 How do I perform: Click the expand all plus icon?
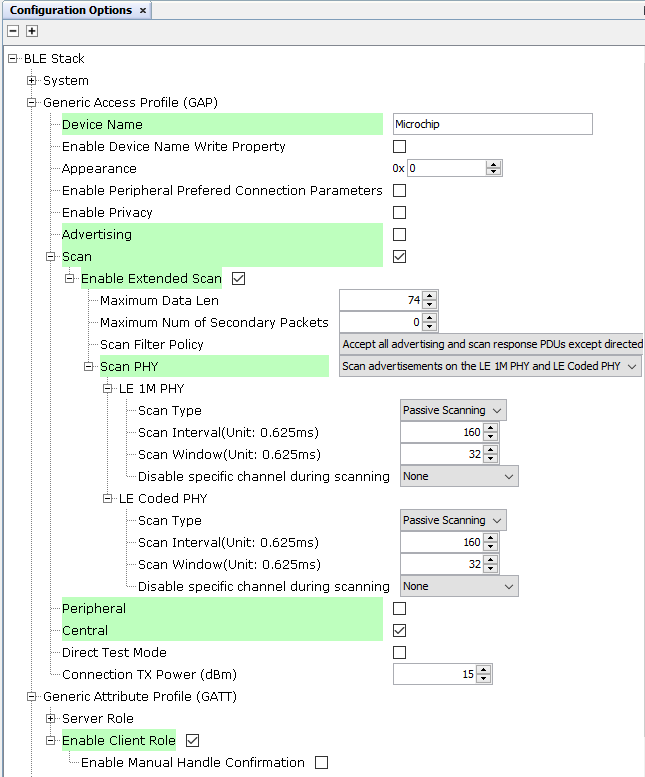coord(31,31)
